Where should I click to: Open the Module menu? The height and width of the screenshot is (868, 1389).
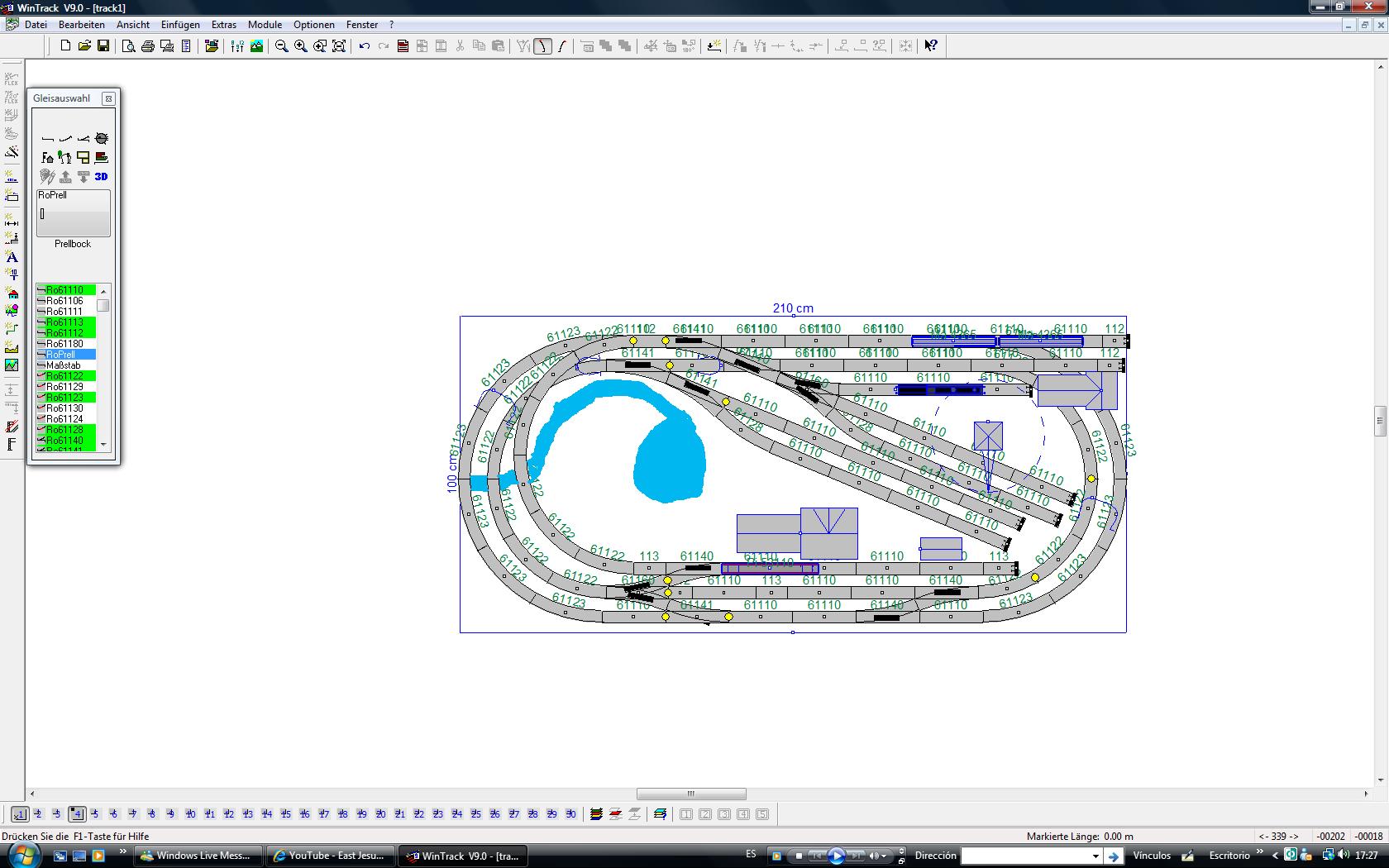tap(265, 25)
